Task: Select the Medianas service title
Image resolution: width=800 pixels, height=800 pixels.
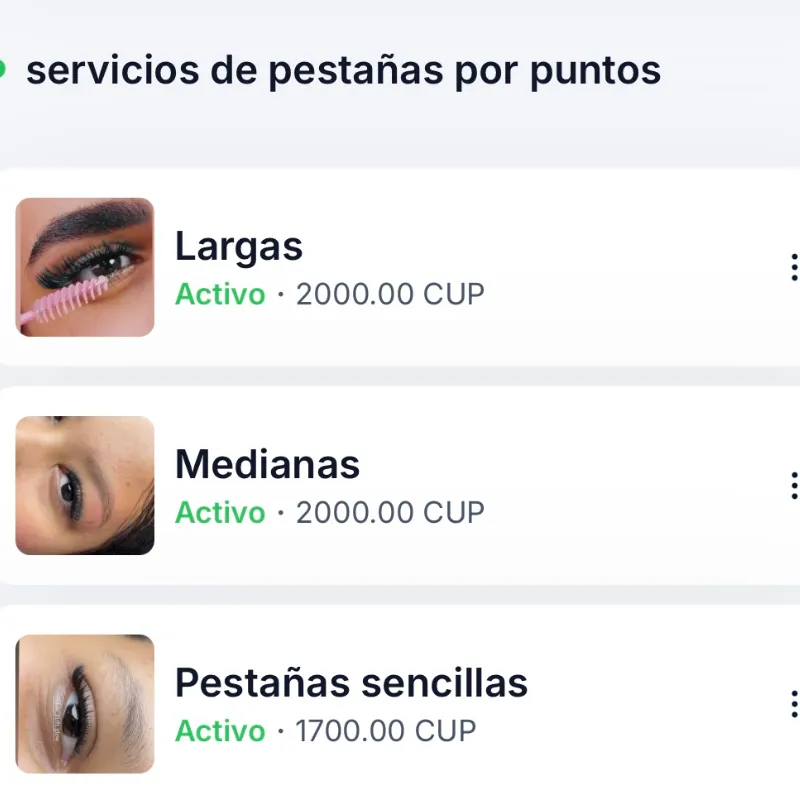Action: [267, 464]
